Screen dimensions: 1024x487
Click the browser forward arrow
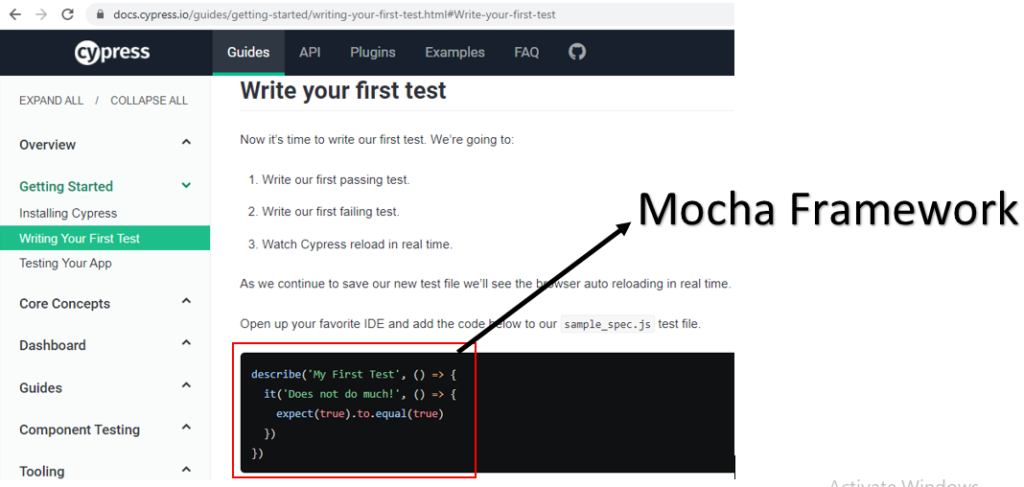[x=41, y=14]
